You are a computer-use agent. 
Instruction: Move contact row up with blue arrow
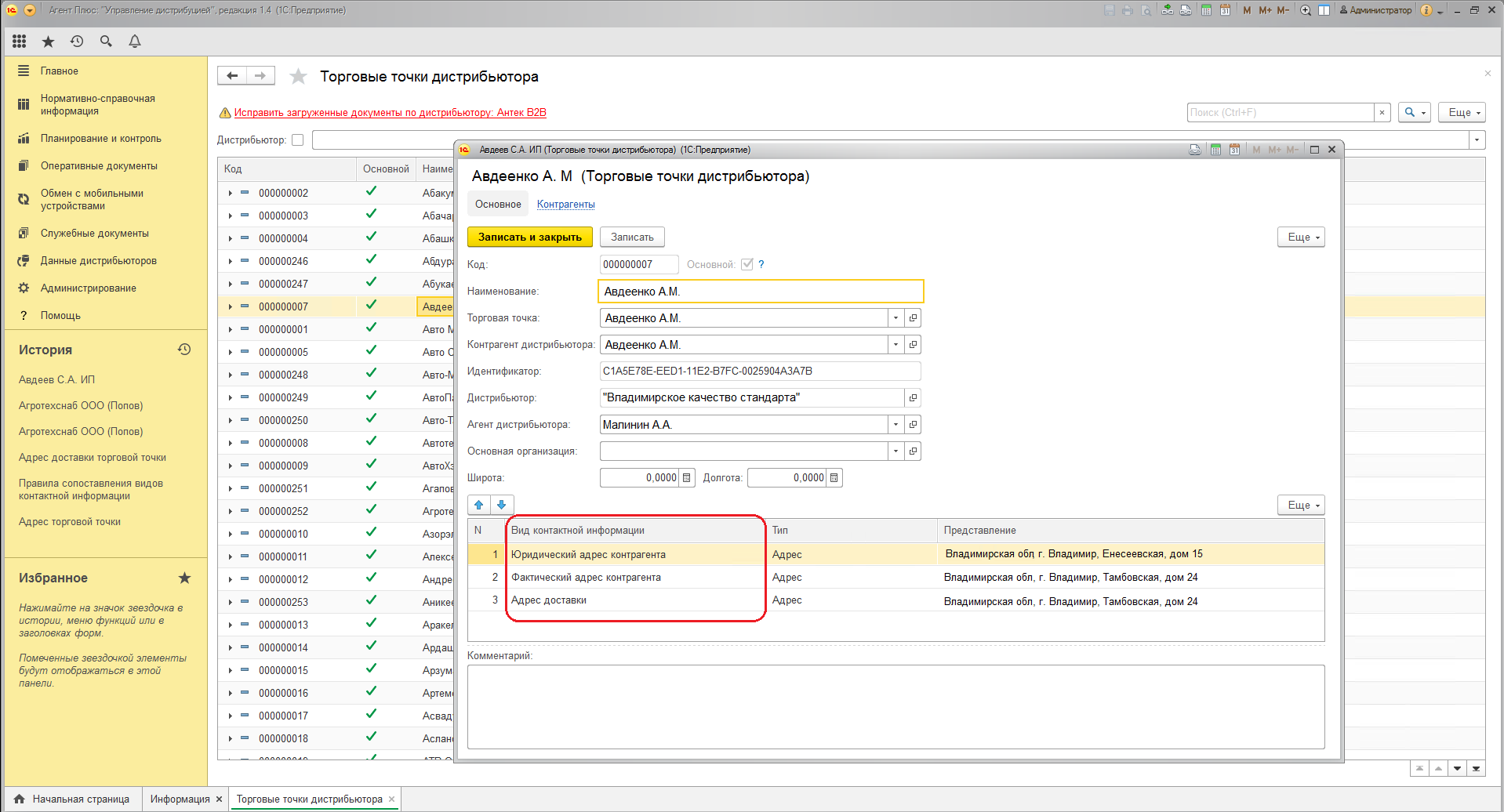479,505
